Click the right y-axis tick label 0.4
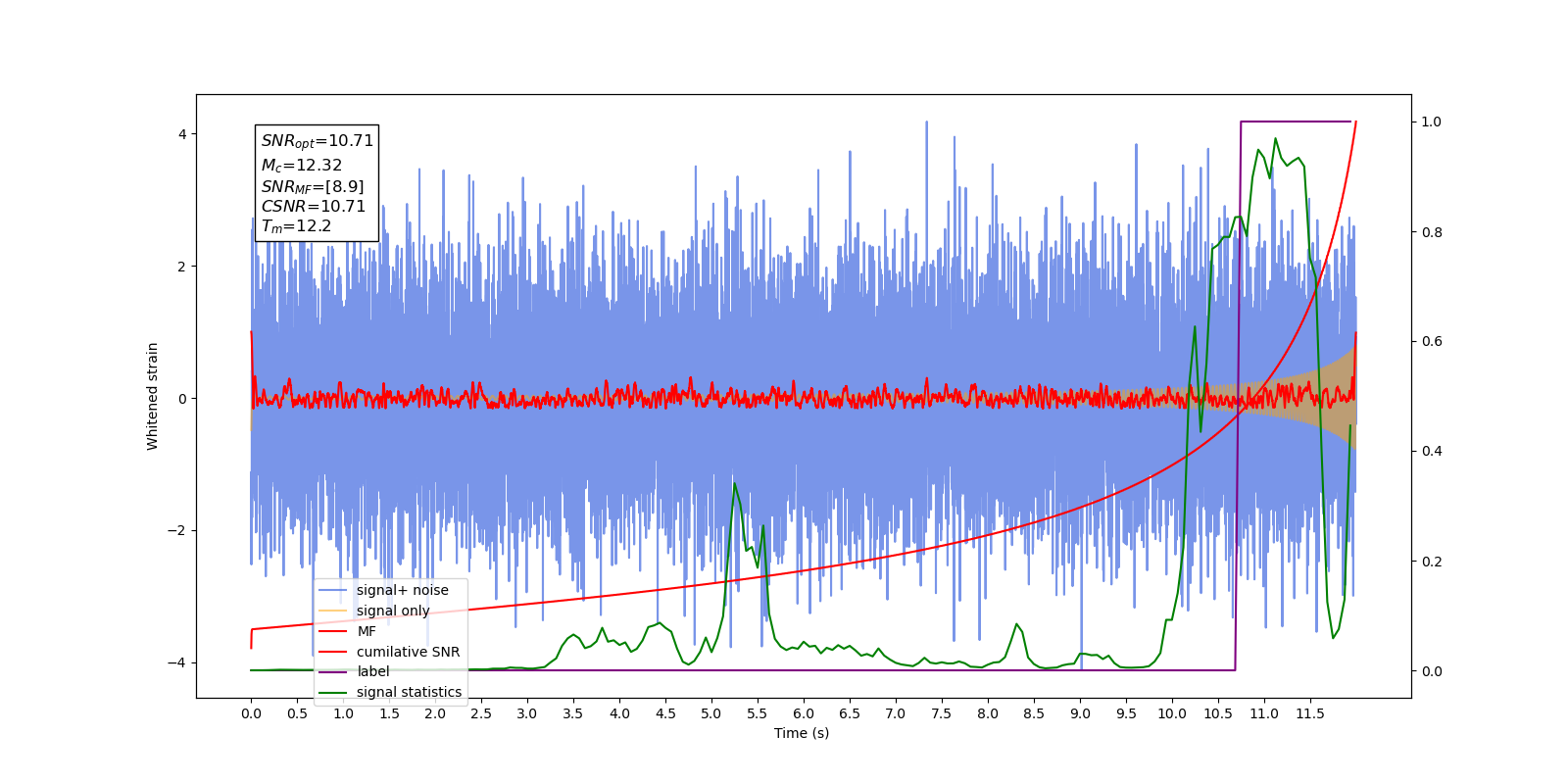The height and width of the screenshot is (784, 1568). pos(1432,451)
